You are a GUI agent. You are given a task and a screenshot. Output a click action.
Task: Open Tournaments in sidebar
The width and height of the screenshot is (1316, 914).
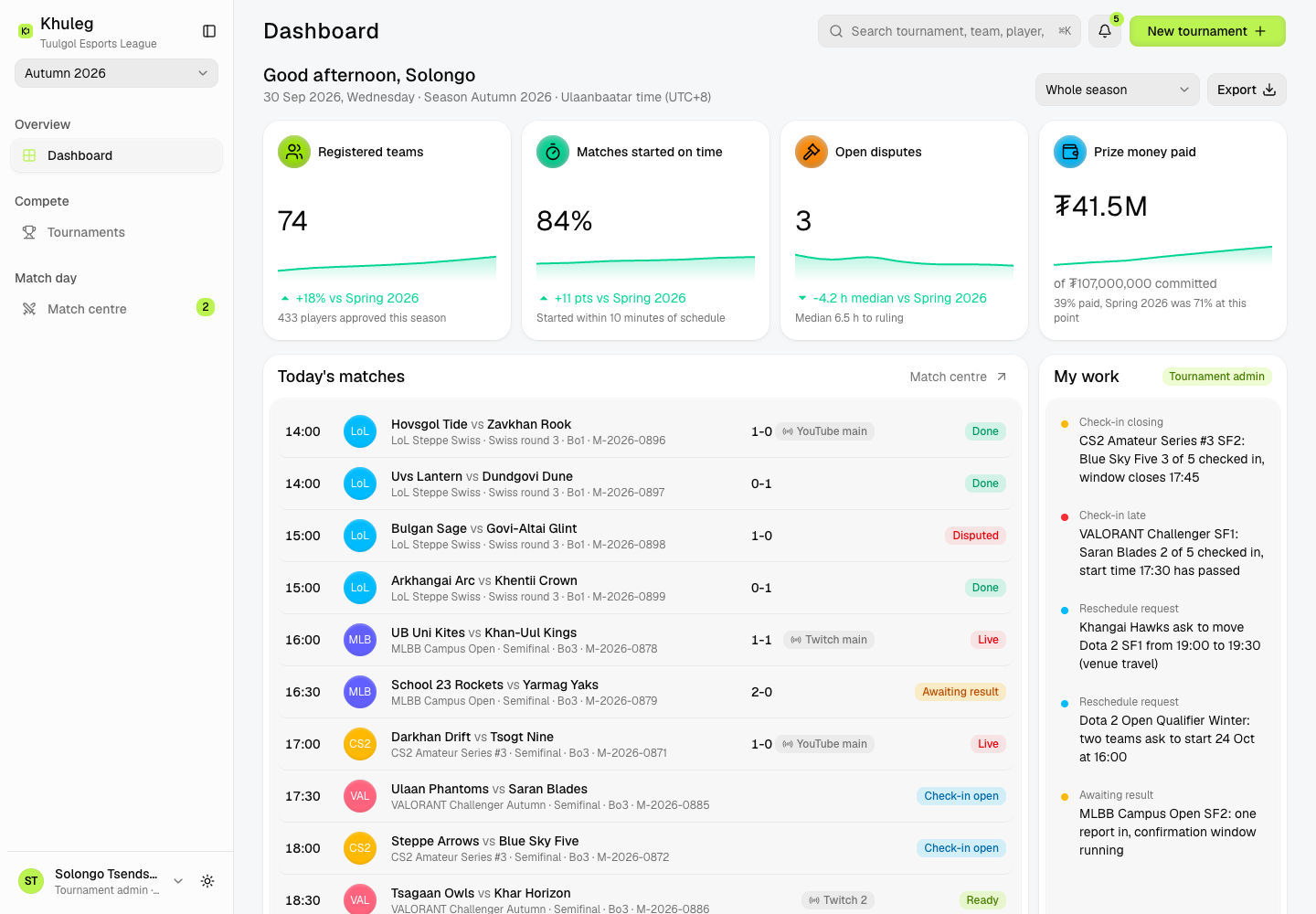tap(116, 232)
